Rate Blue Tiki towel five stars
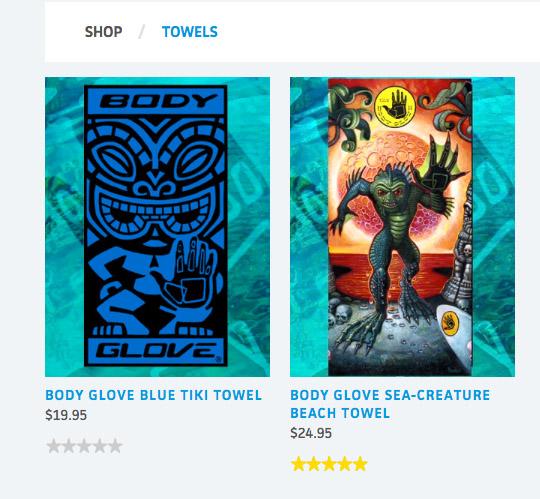This screenshot has height=499, width=540. (x=115, y=446)
